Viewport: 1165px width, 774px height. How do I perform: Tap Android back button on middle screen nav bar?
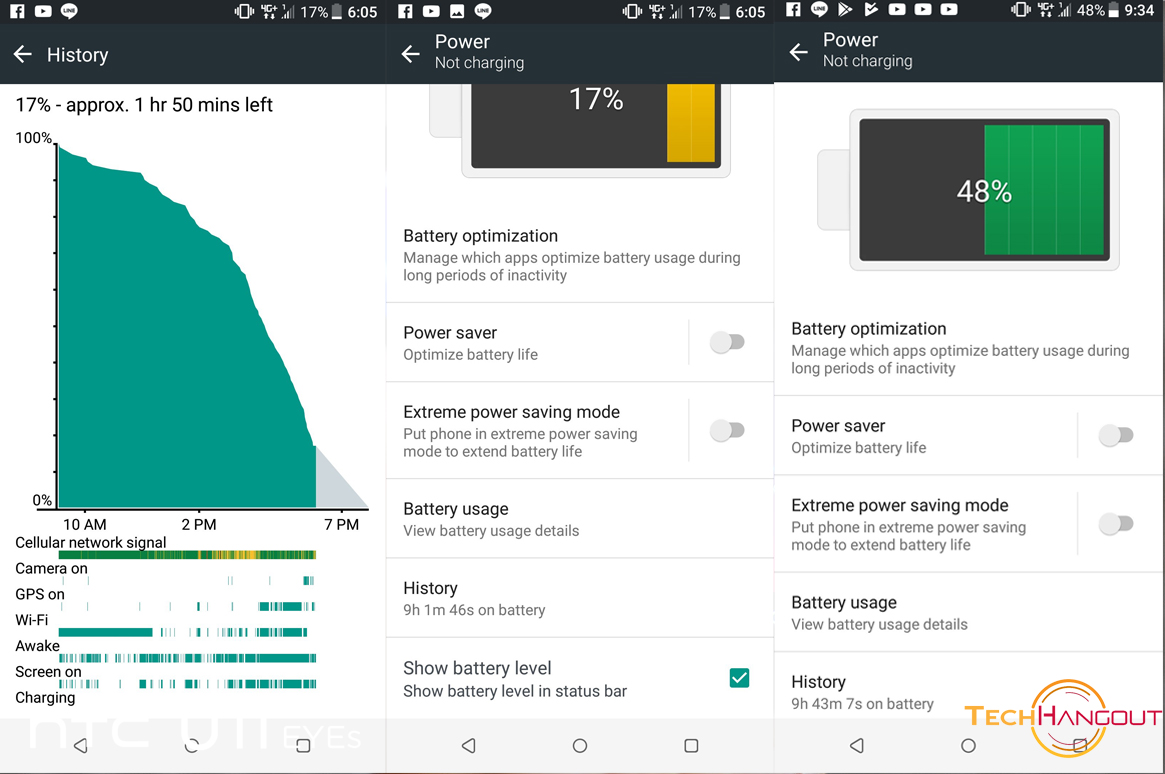pyautogui.click(x=469, y=745)
